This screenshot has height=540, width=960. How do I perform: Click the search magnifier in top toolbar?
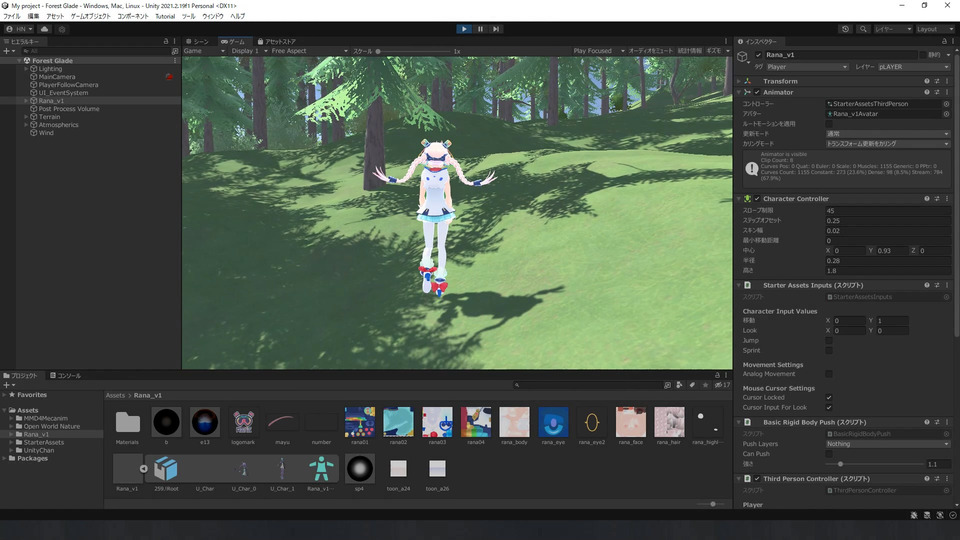tap(862, 29)
